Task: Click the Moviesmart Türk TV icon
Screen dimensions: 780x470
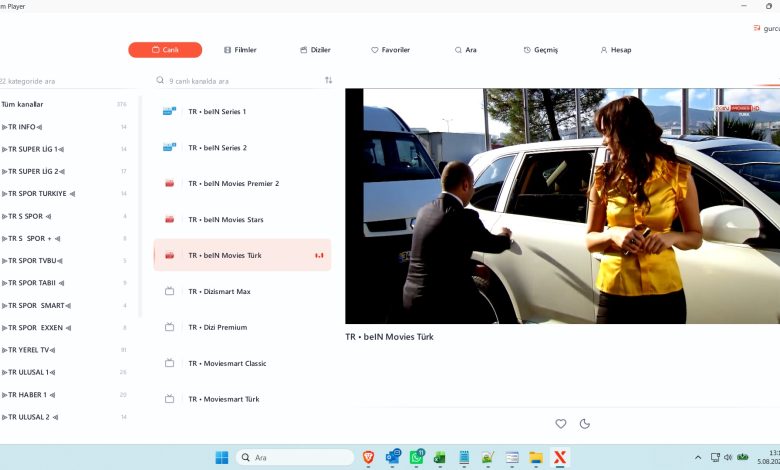Action: 170,398
